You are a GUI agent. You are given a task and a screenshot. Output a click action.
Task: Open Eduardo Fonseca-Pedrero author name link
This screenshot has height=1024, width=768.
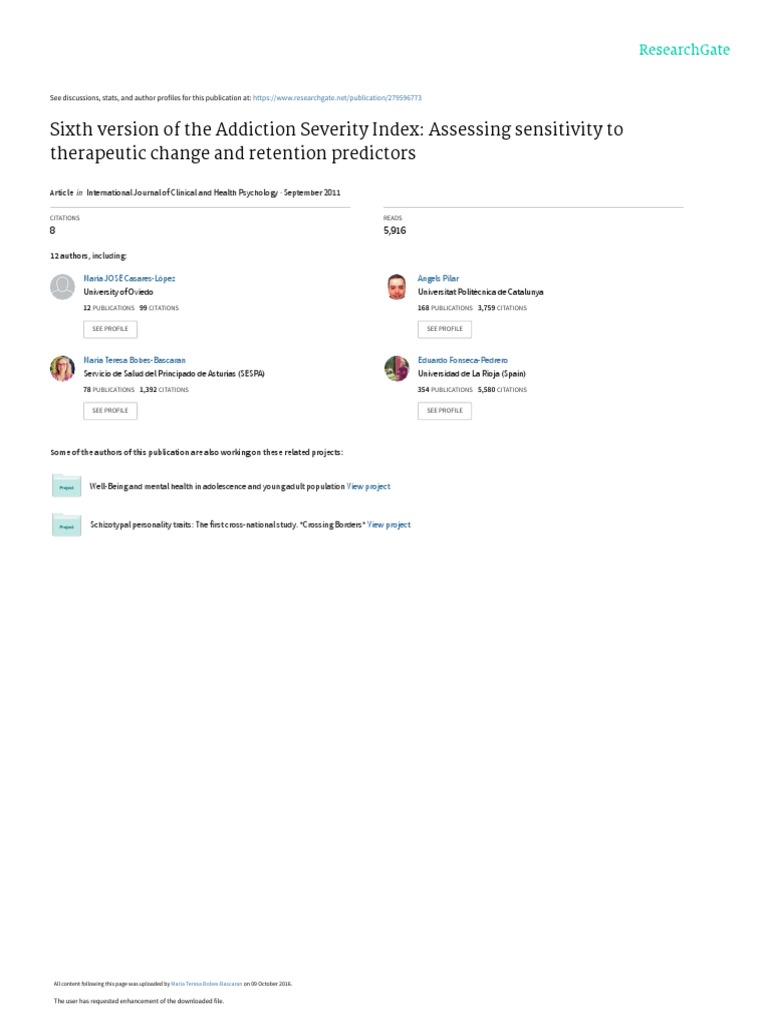(462, 360)
